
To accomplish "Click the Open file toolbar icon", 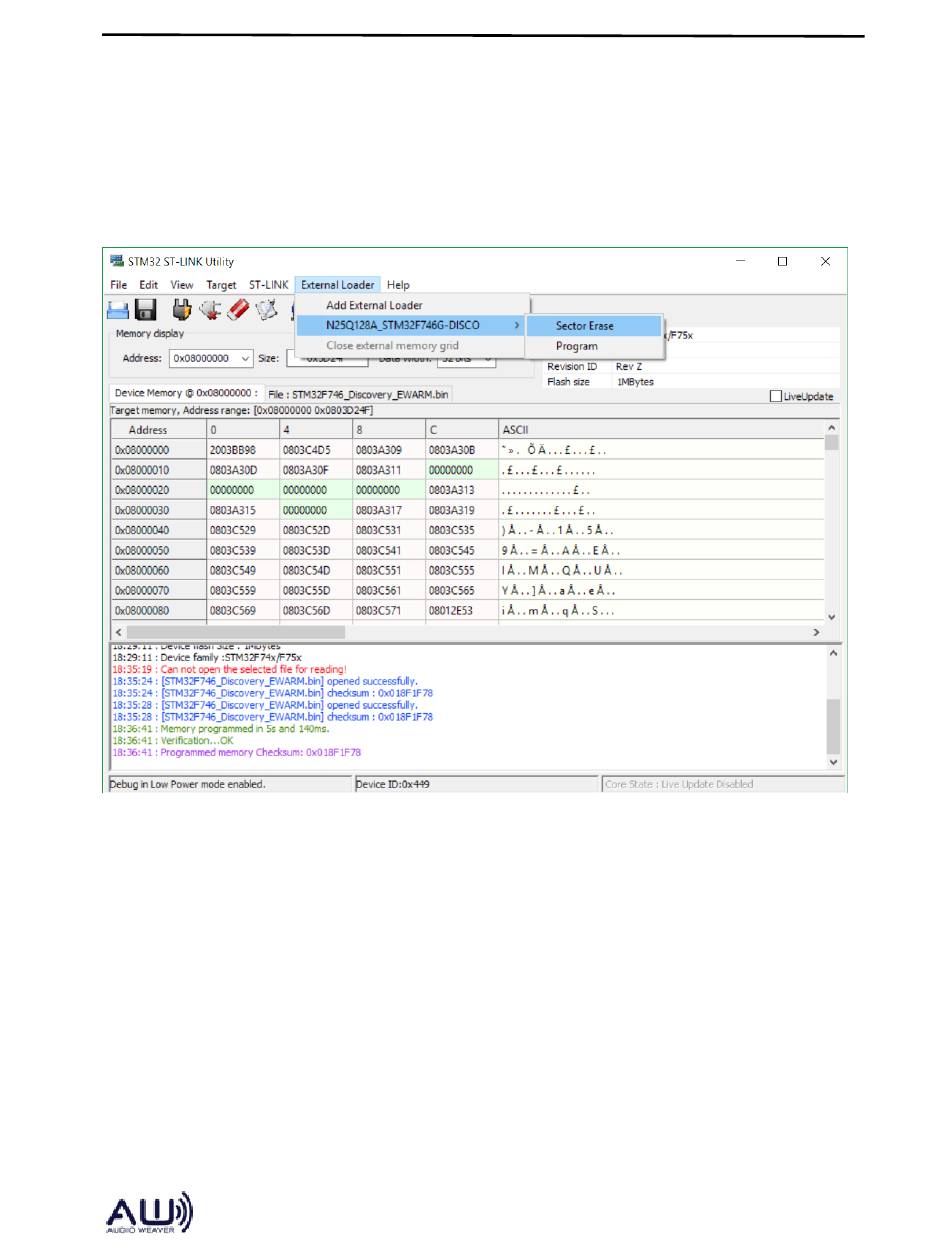I will tap(119, 310).
